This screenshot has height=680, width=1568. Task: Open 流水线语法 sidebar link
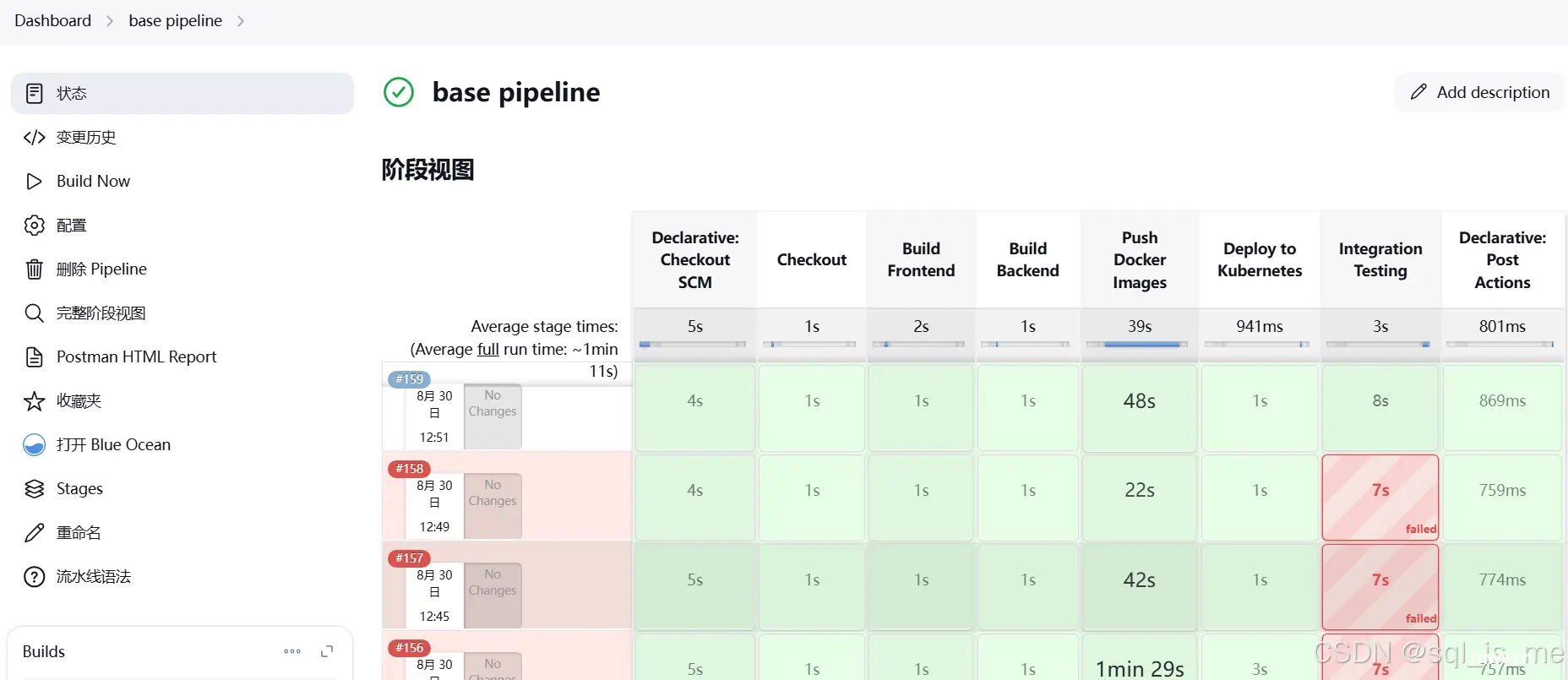coord(182,576)
